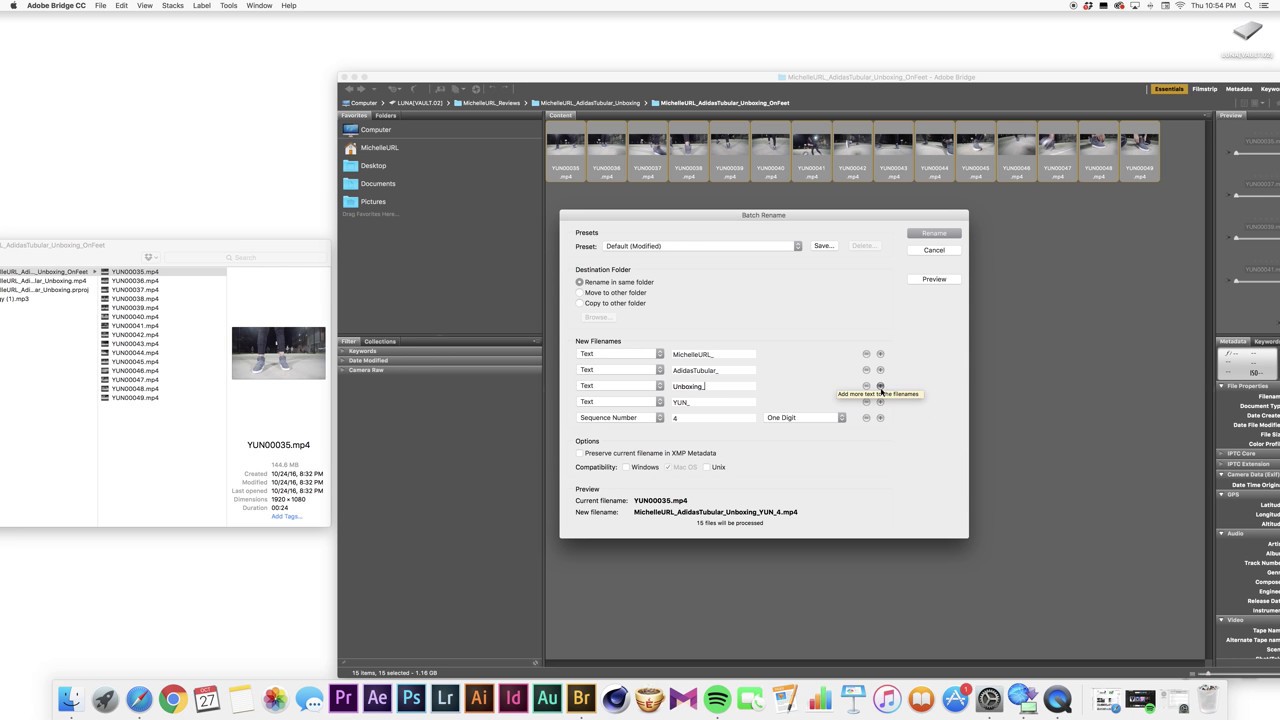Open Adobe Illustrator from the Dock
Viewport: 1280px width, 720px height.
pos(479,698)
